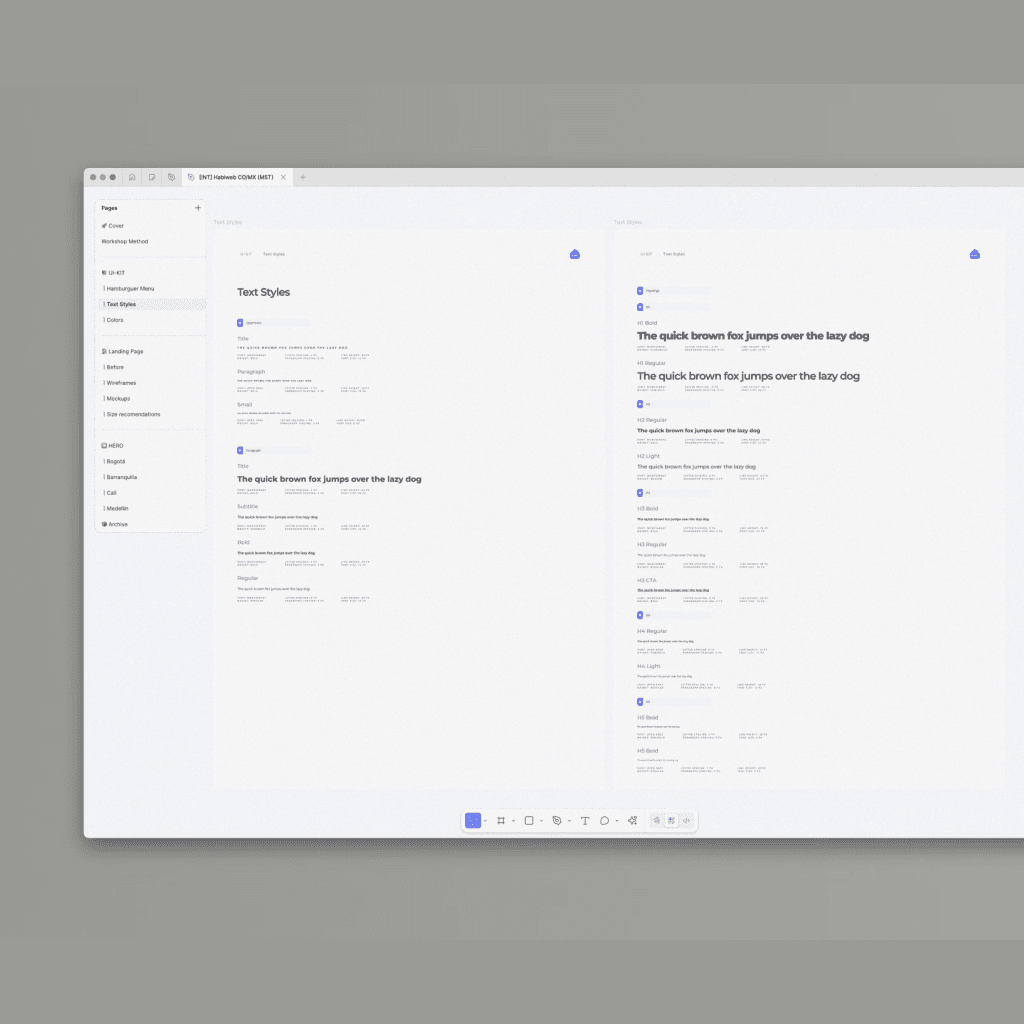Expand the Pen tool dropdown arrow

pos(569,821)
